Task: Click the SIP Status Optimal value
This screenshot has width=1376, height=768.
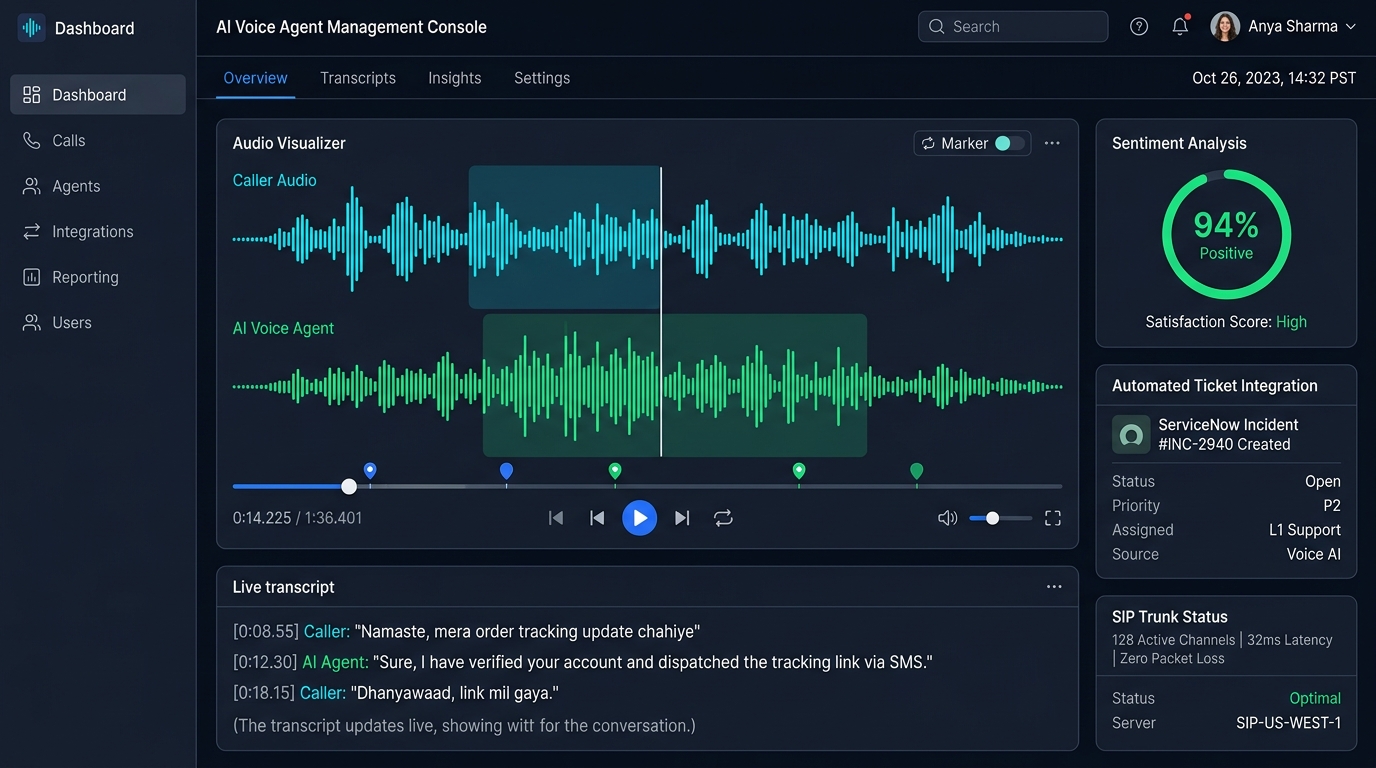Action: pyautogui.click(x=1315, y=698)
